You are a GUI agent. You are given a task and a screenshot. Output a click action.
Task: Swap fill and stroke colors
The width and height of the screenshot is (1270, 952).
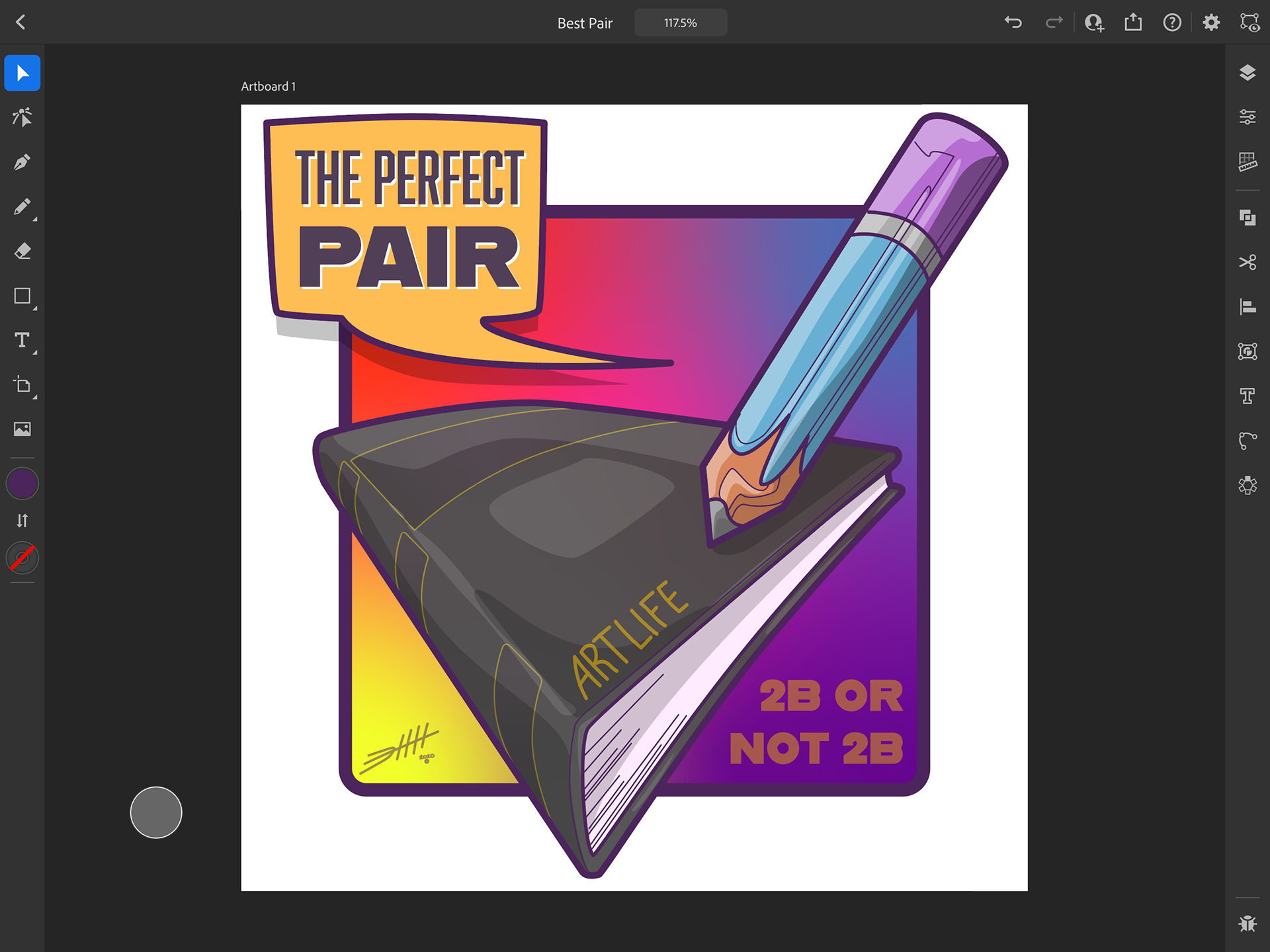[22, 521]
